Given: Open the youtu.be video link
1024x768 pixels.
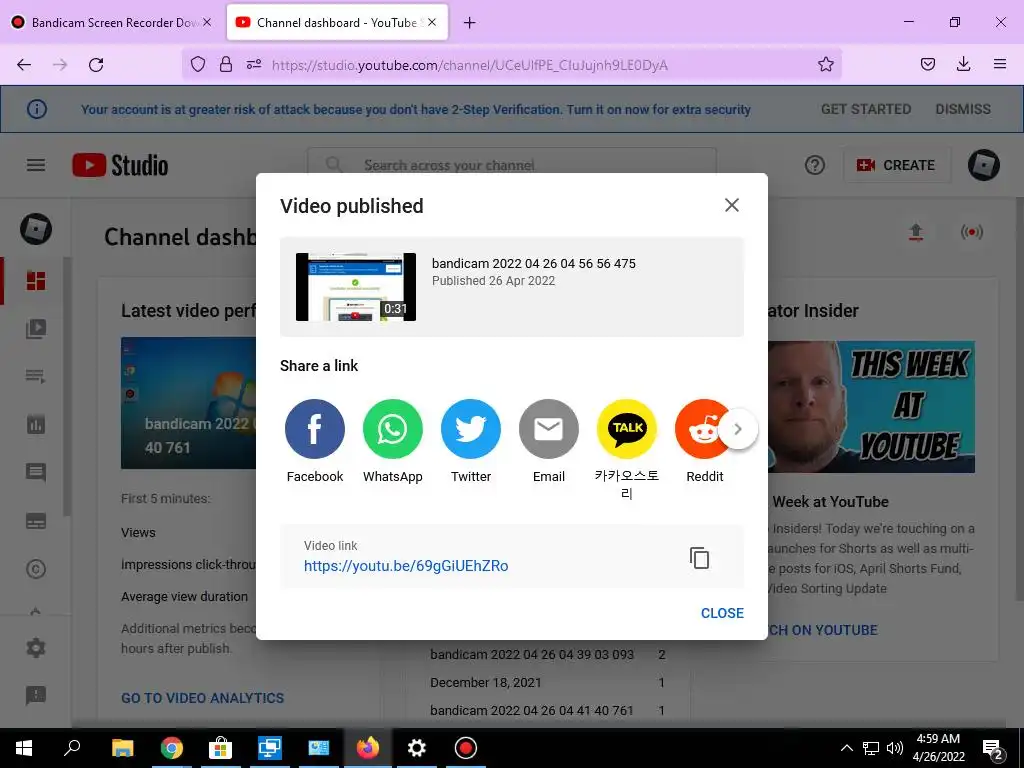Looking at the screenshot, I should click(x=406, y=566).
